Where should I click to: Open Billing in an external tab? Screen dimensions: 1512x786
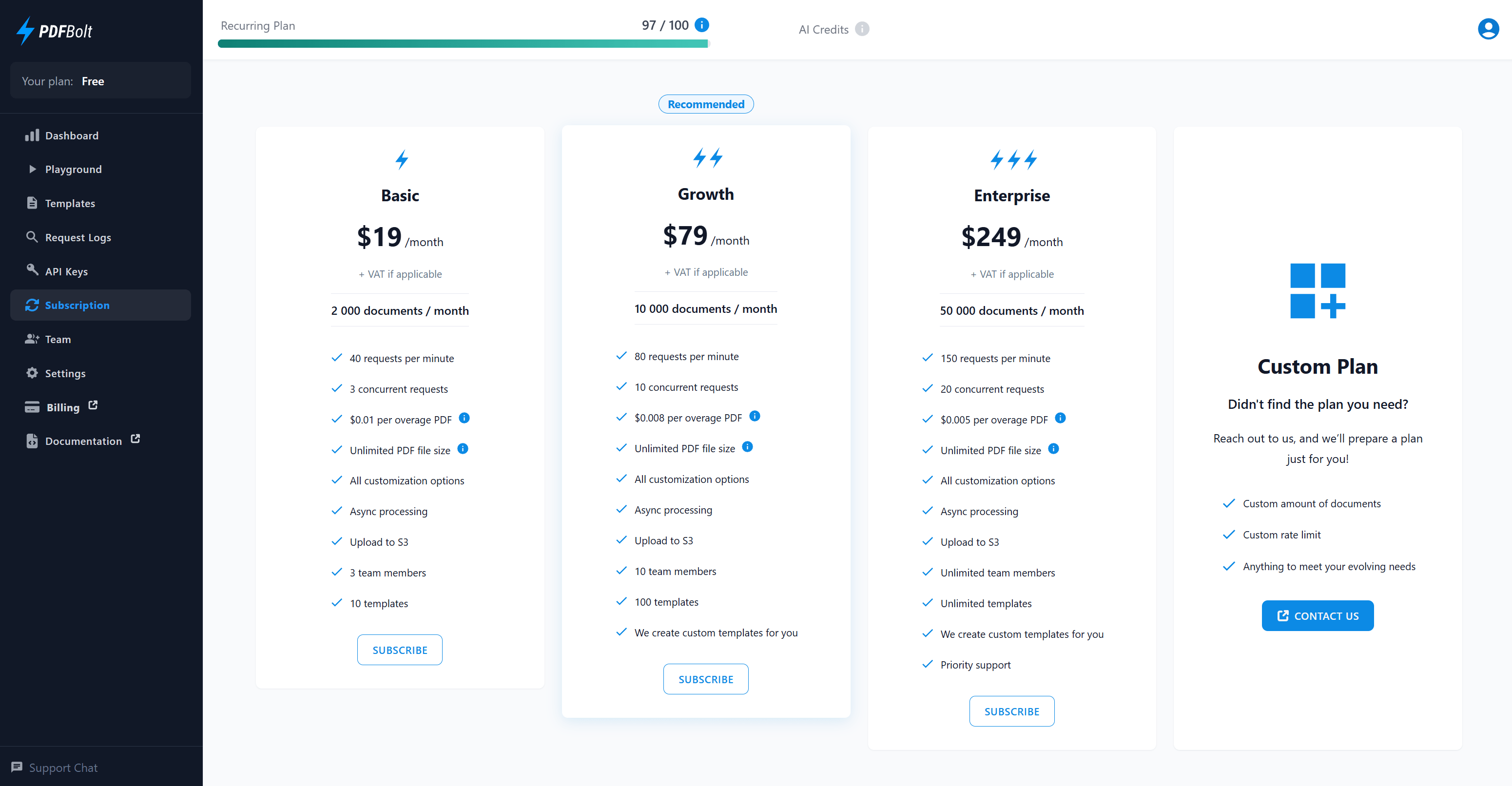click(x=62, y=407)
